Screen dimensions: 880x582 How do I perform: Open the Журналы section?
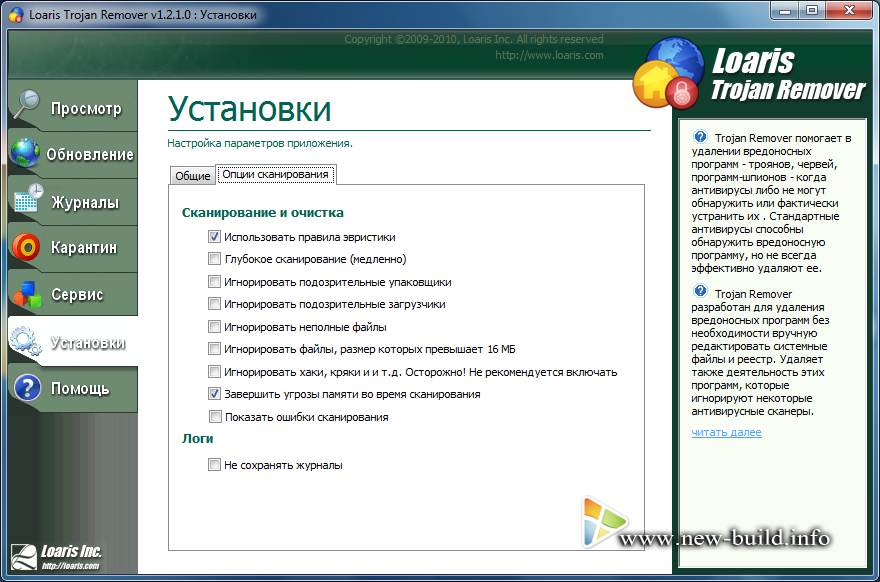click(x=73, y=201)
